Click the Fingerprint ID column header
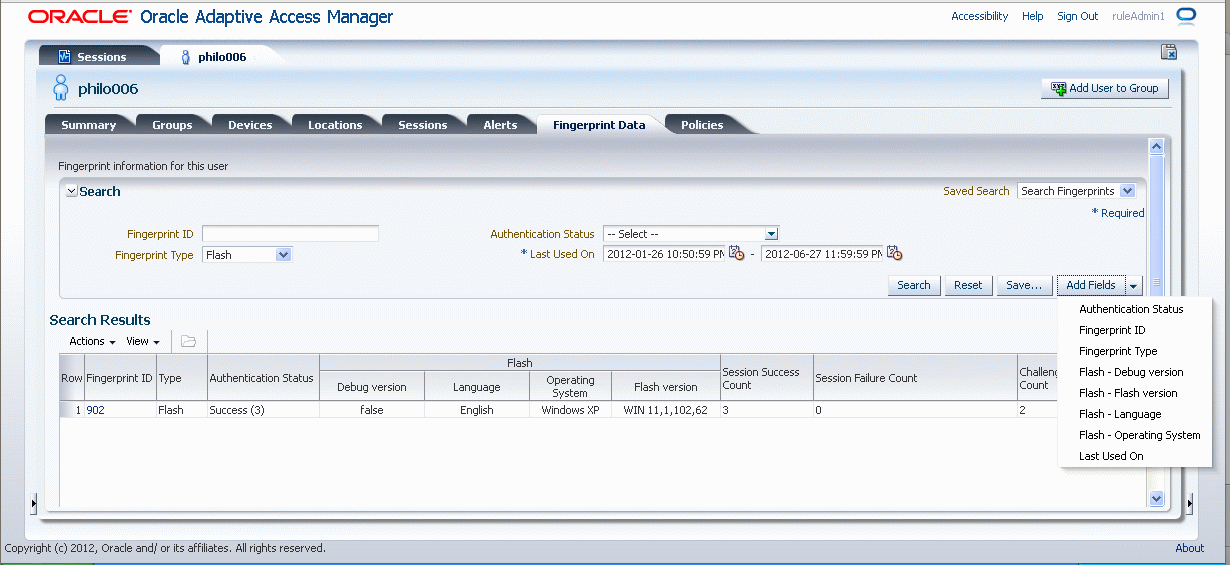 [x=120, y=378]
